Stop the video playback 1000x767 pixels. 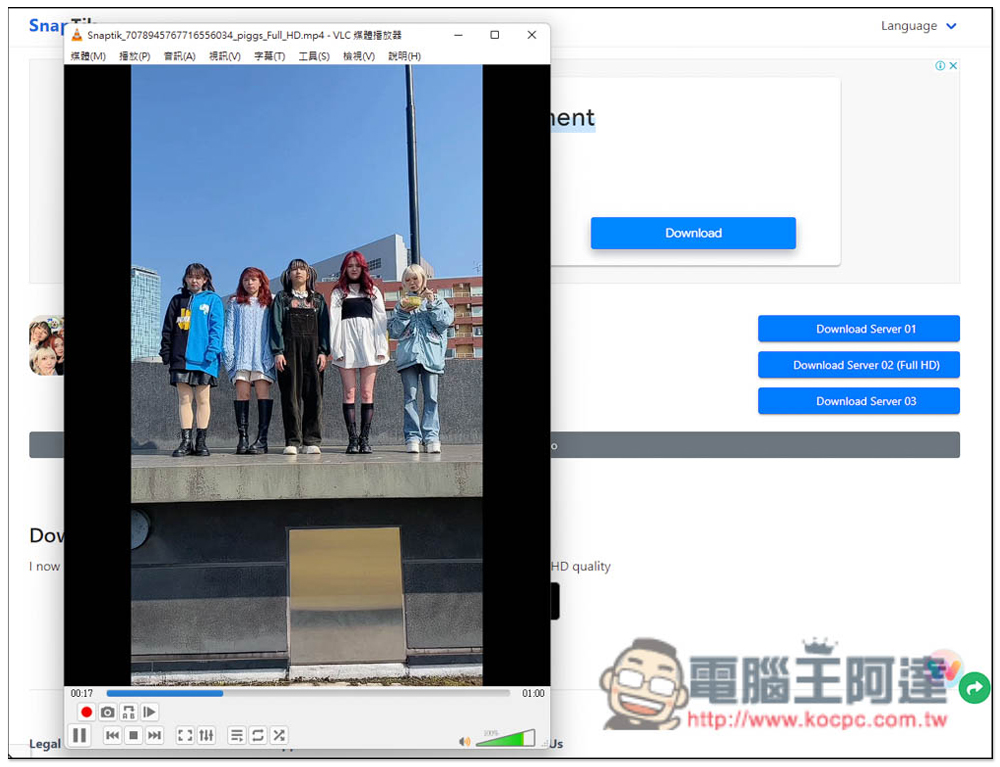click(x=133, y=736)
